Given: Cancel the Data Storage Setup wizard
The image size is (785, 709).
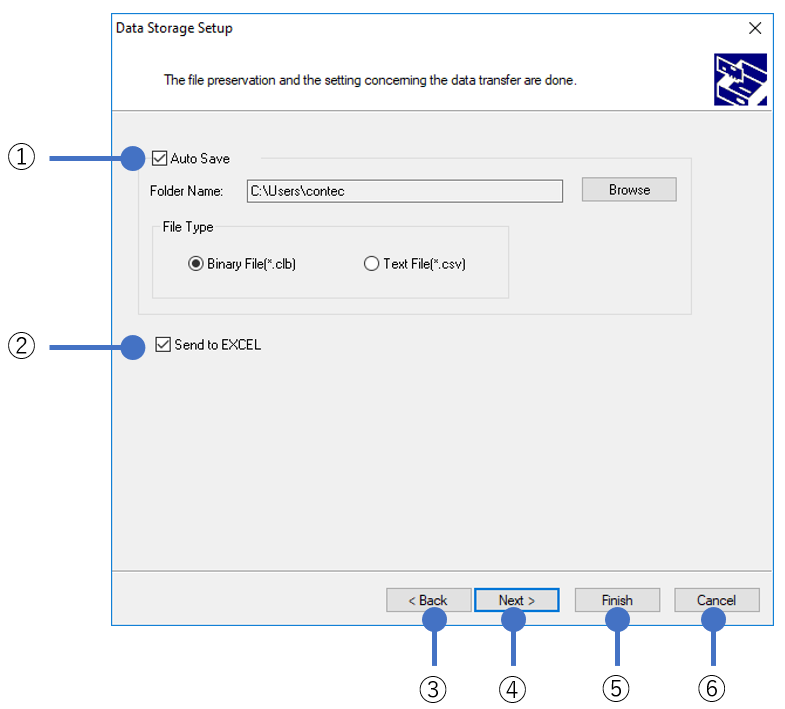Looking at the screenshot, I should [x=716, y=600].
